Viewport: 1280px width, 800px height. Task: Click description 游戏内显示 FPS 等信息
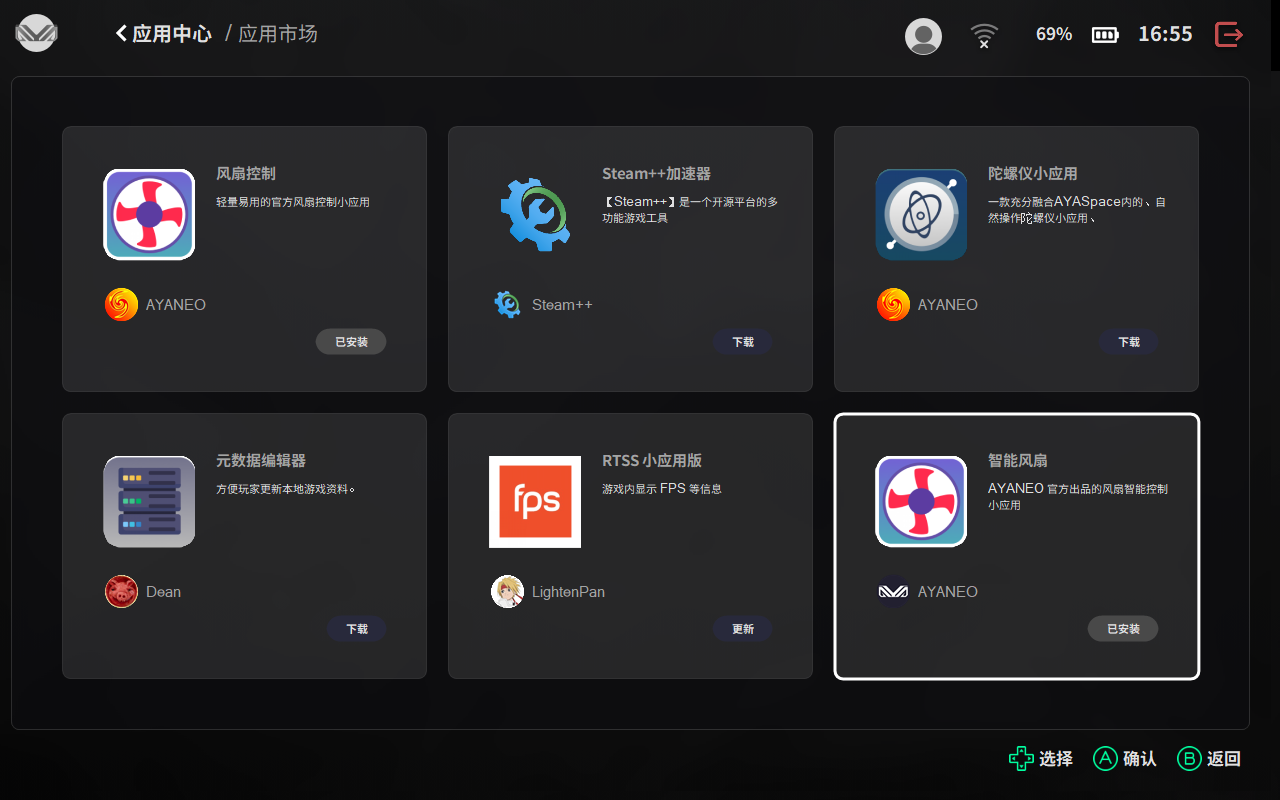click(662, 489)
